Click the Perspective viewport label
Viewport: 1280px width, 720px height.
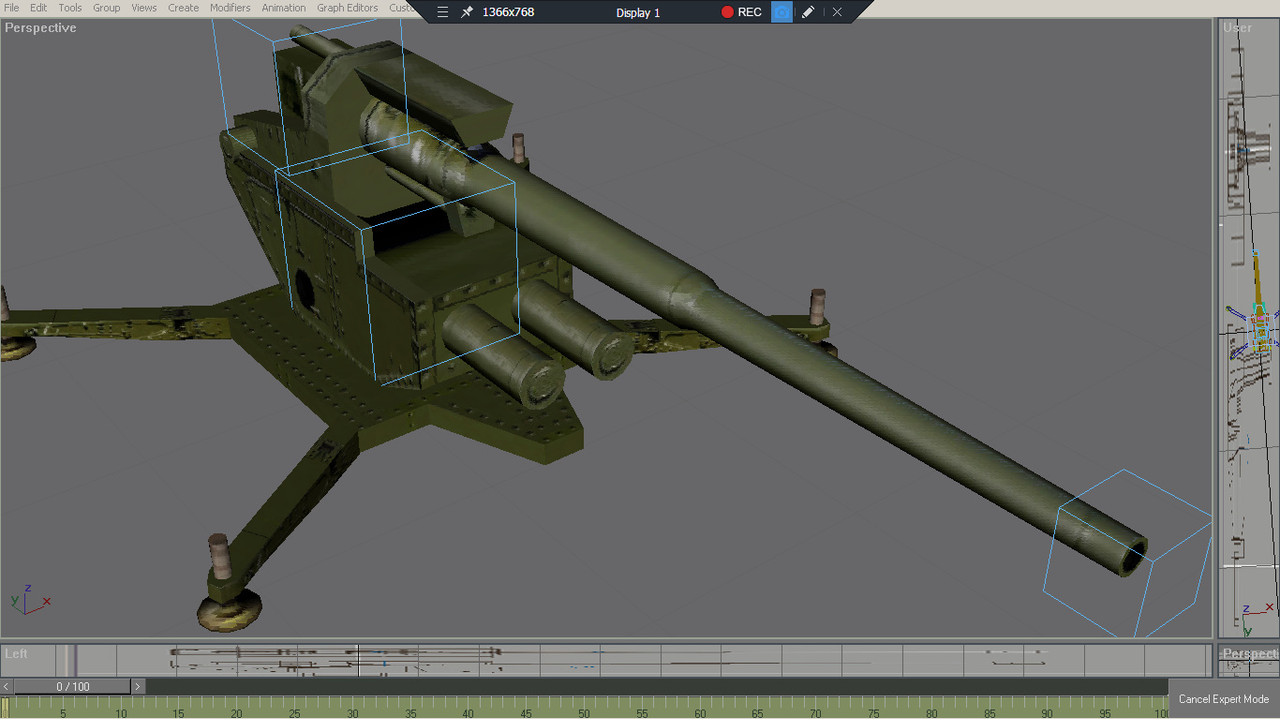(x=40, y=27)
